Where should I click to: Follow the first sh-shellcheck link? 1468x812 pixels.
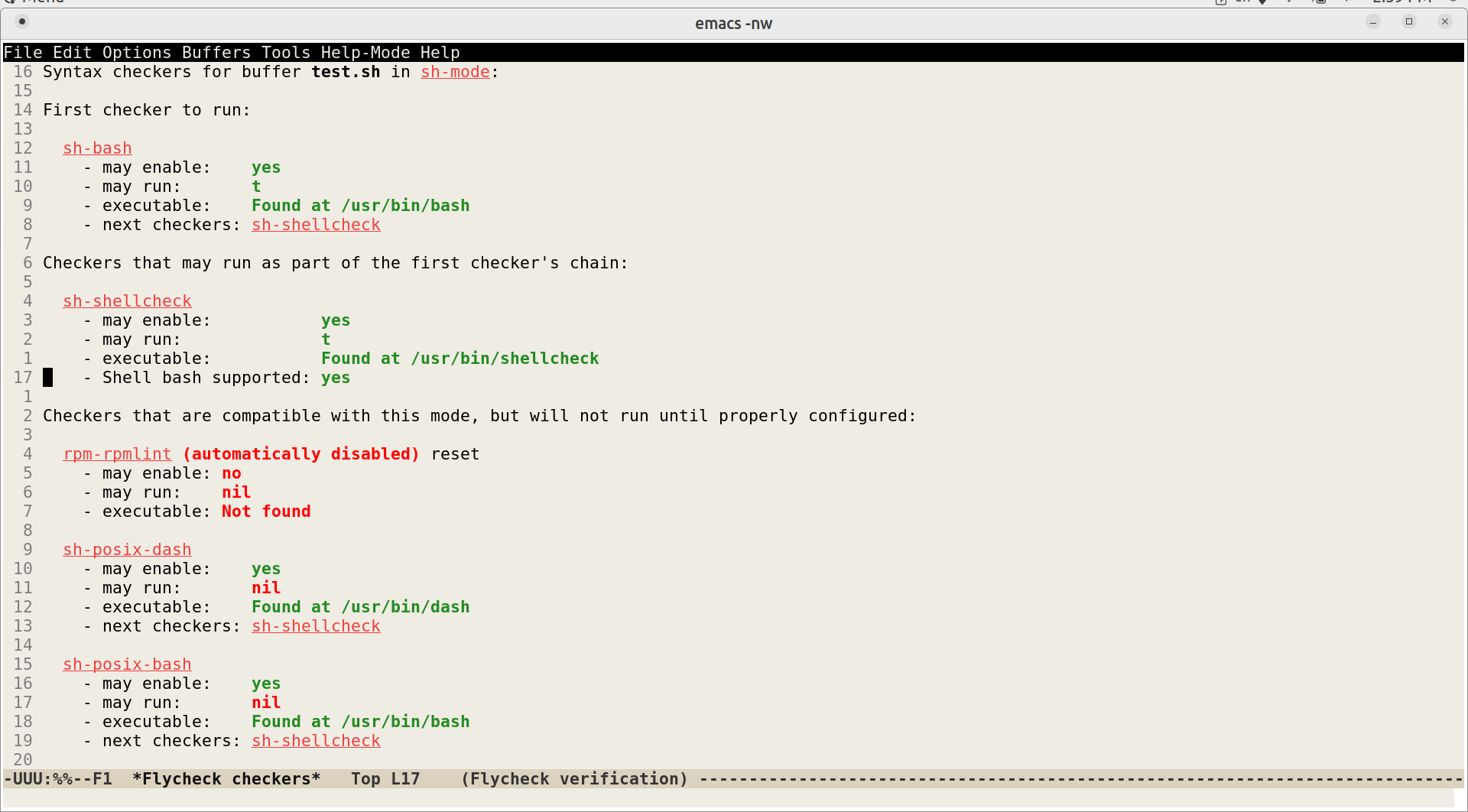click(x=316, y=224)
